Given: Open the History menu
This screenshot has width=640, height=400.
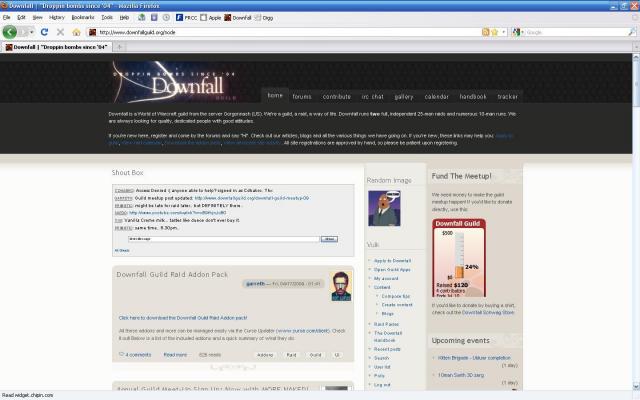Looking at the screenshot, I should pyautogui.click(x=57, y=18).
